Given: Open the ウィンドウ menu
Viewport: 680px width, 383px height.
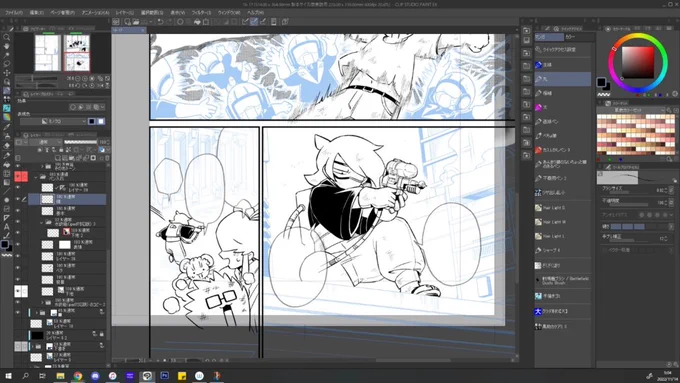Looking at the screenshot, I should (229, 13).
